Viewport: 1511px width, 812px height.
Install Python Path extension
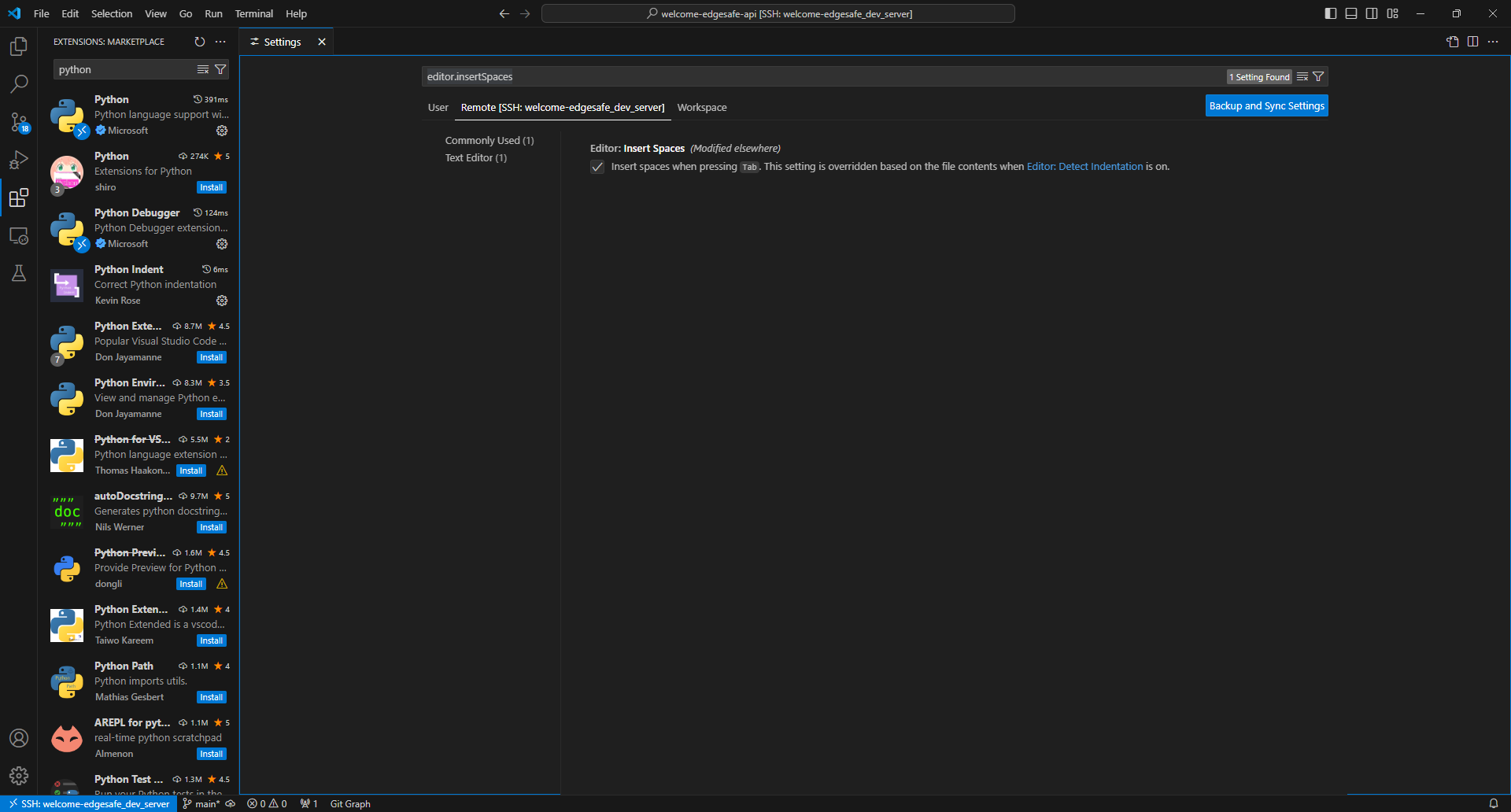click(x=212, y=697)
